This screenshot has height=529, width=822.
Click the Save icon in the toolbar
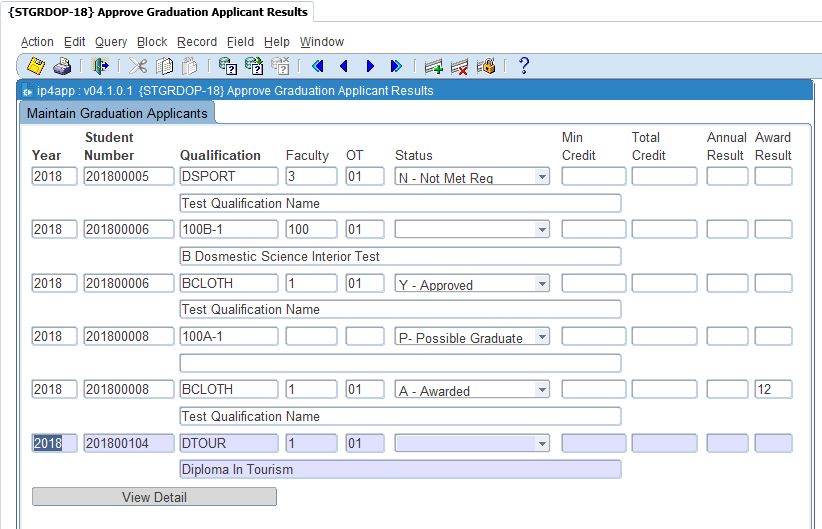pyautogui.click(x=36, y=66)
